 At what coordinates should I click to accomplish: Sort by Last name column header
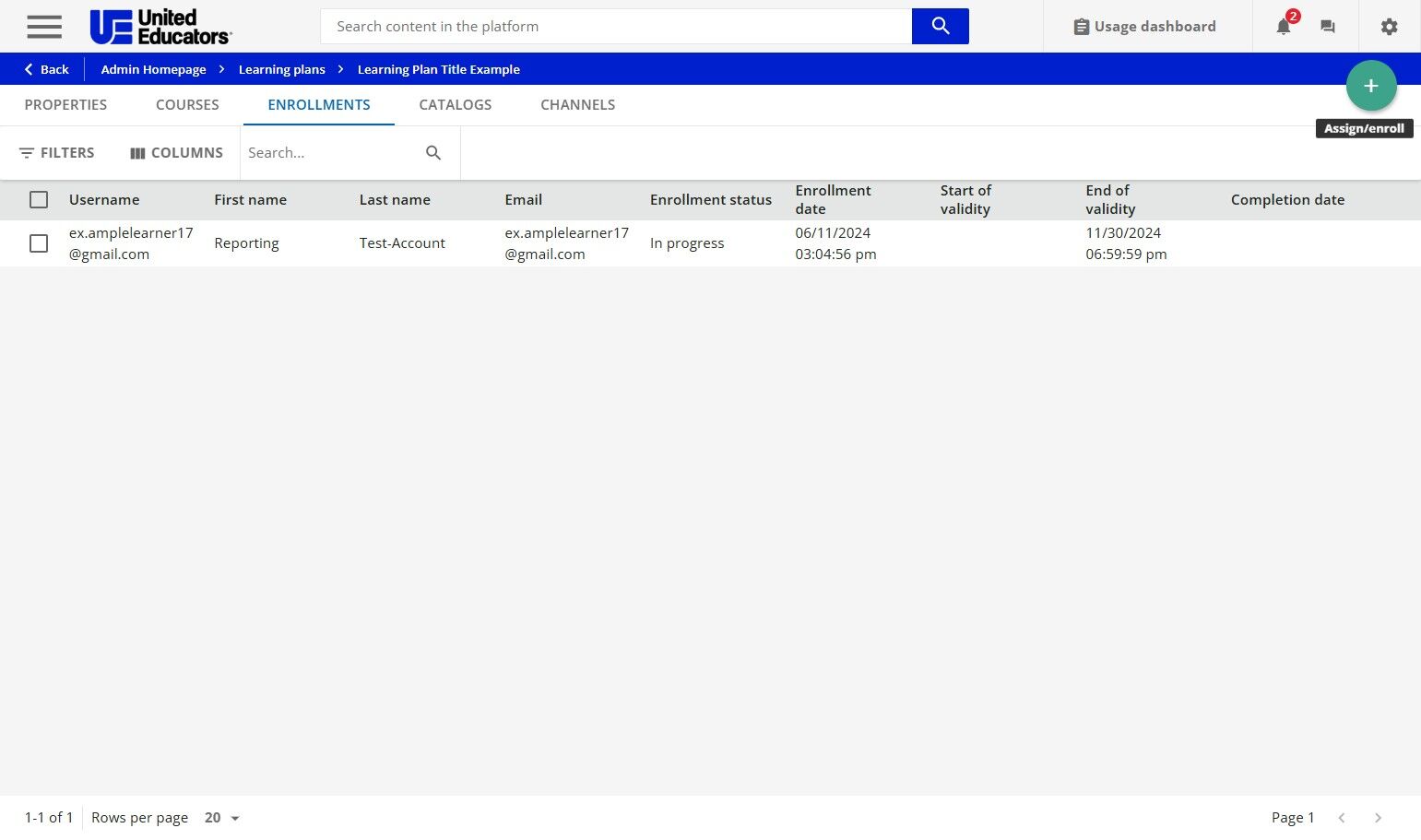pos(395,200)
